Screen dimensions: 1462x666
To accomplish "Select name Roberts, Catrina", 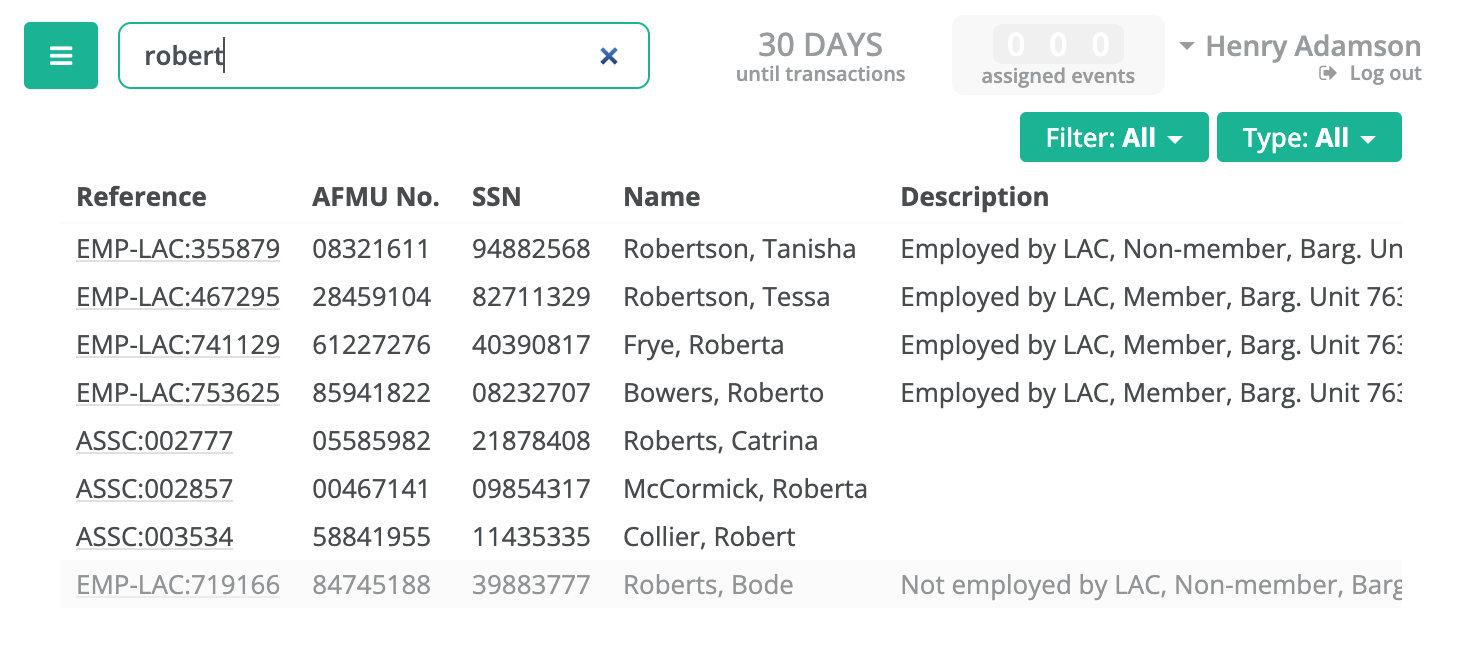I will click(721, 441).
